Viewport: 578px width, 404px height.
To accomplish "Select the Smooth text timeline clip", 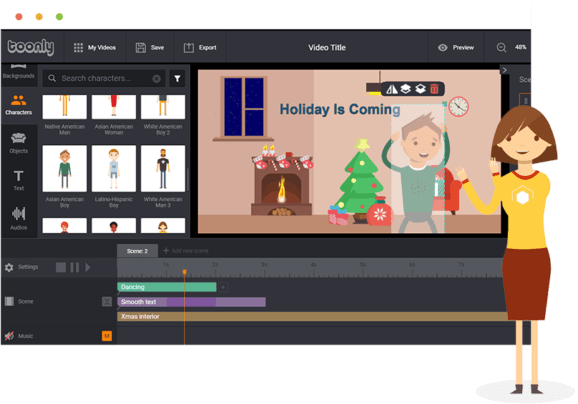I will (191, 302).
